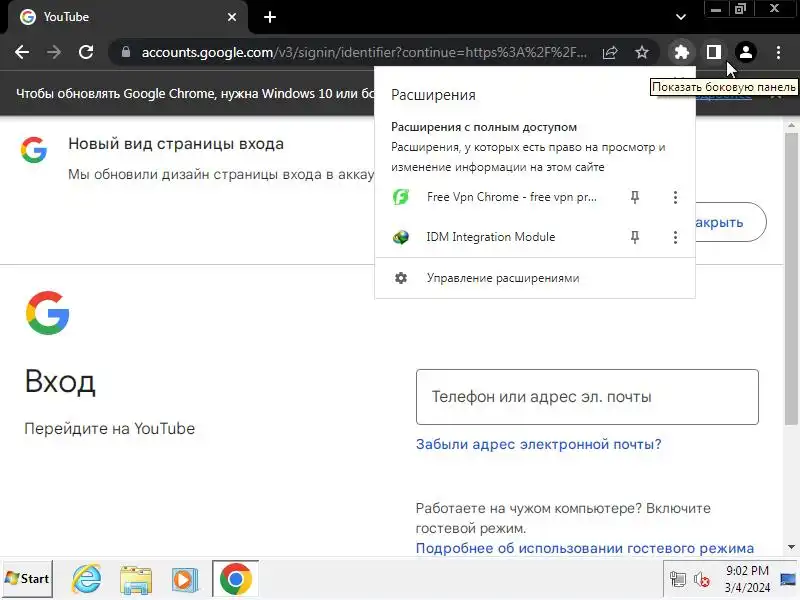Show the side panel icon

click(714, 52)
